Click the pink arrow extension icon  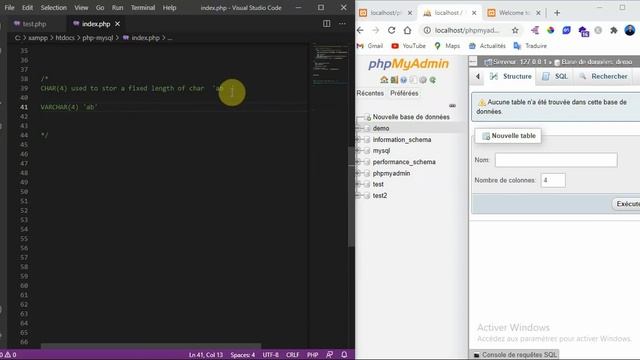(x=535, y=30)
